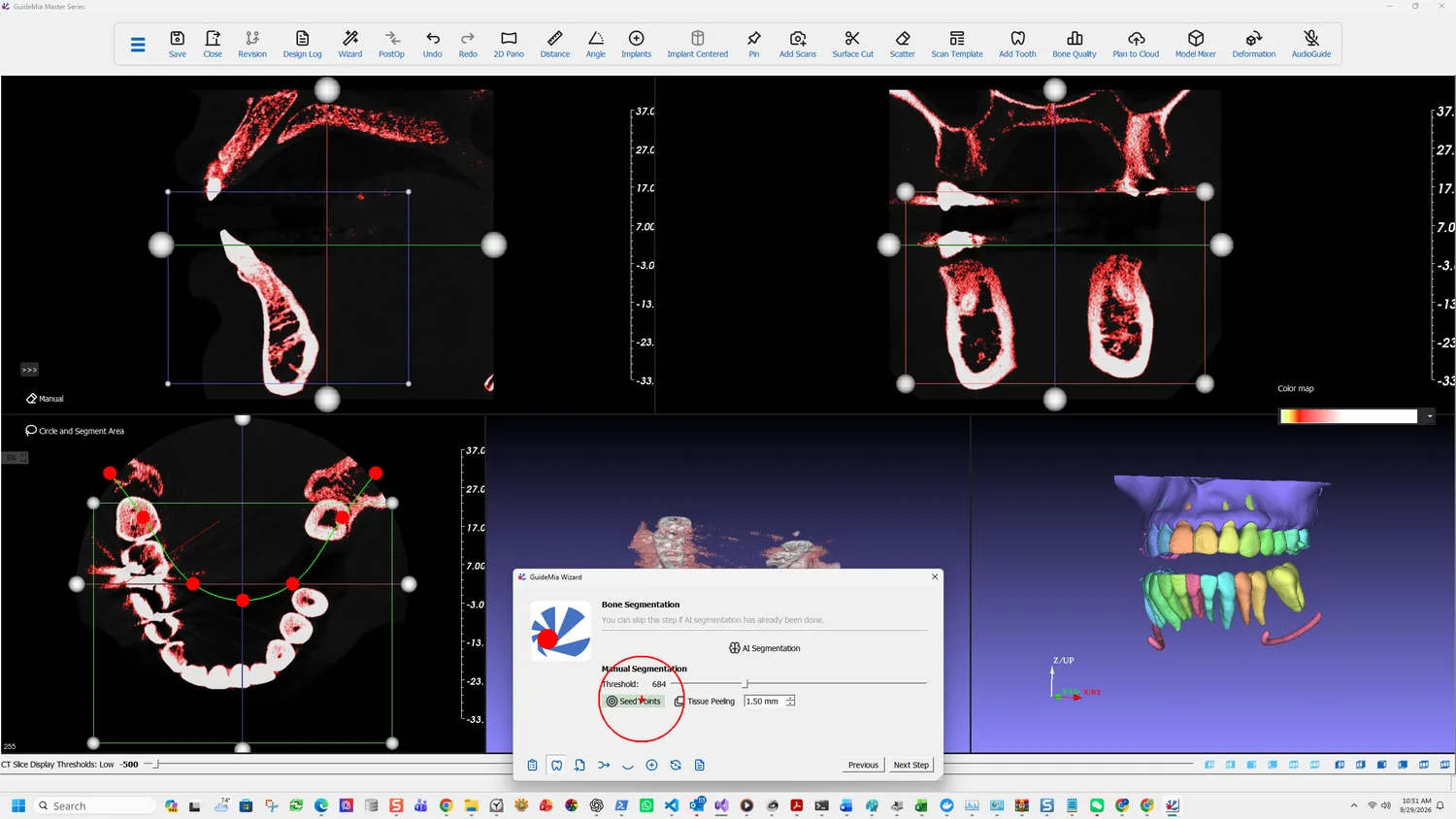Open WhatsApp from the taskbar
1456x819 pixels.
[x=646, y=805]
